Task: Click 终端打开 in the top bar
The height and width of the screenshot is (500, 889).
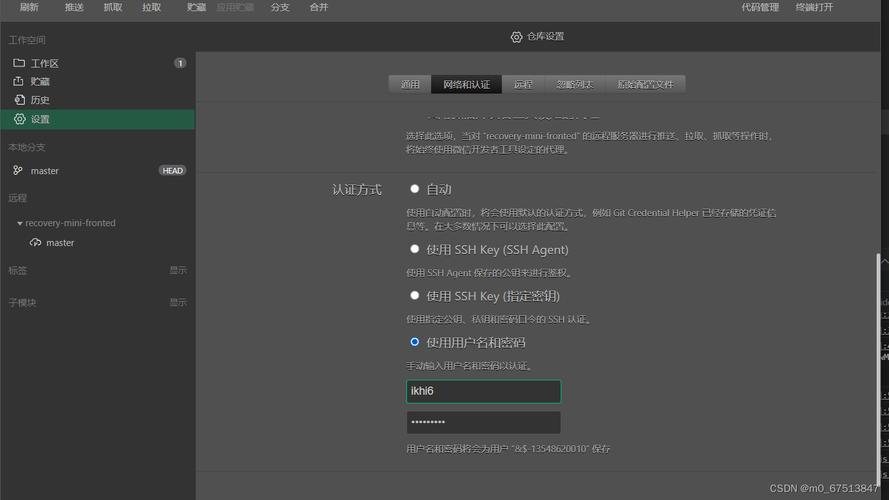Action: tap(814, 7)
